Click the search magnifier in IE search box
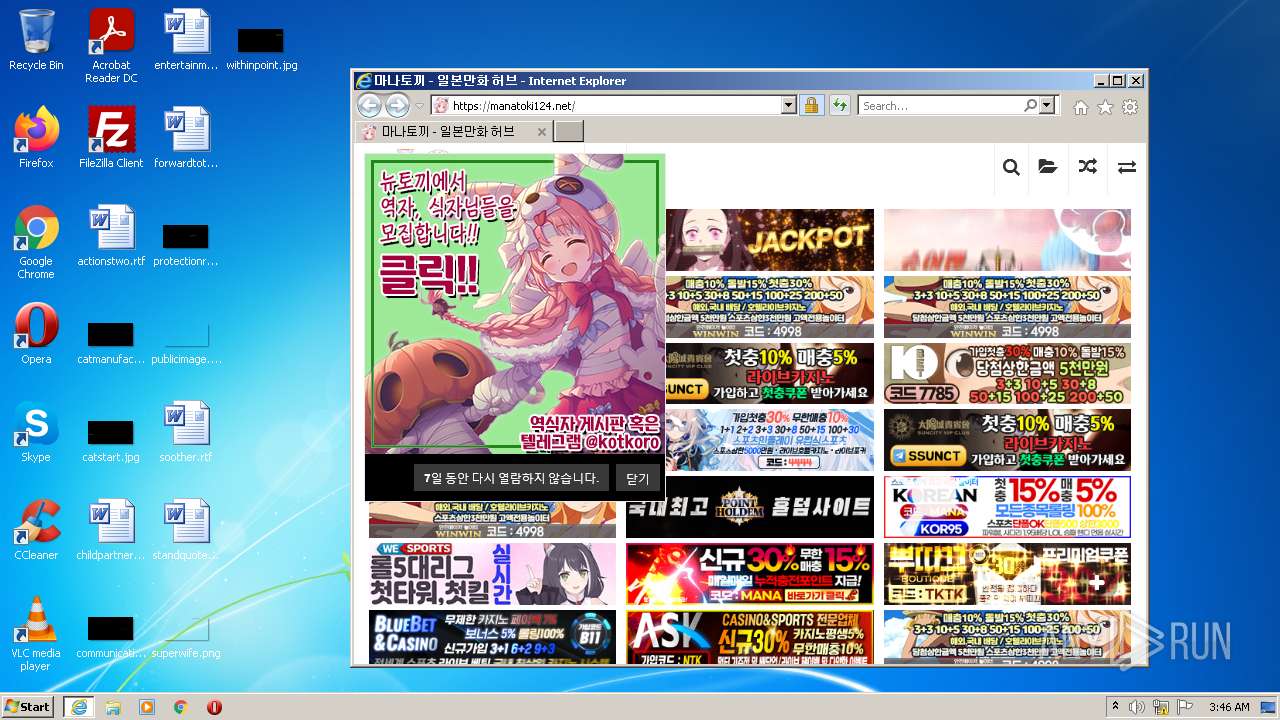The height and width of the screenshot is (720, 1280). 1030,106
